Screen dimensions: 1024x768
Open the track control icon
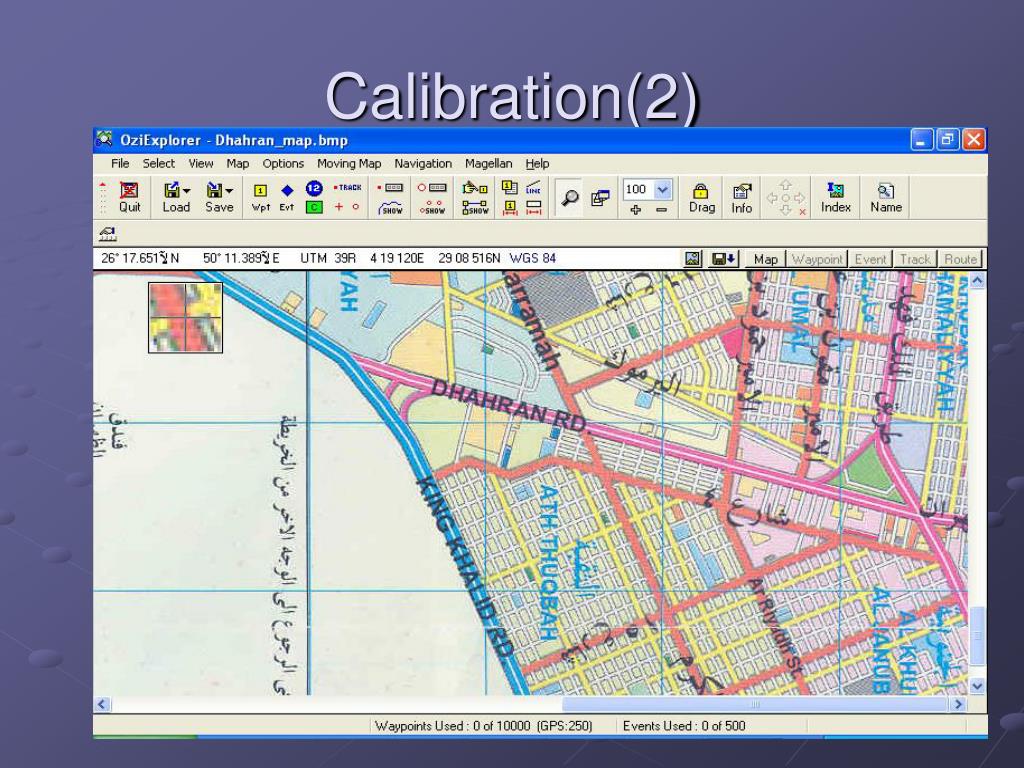pos(391,187)
